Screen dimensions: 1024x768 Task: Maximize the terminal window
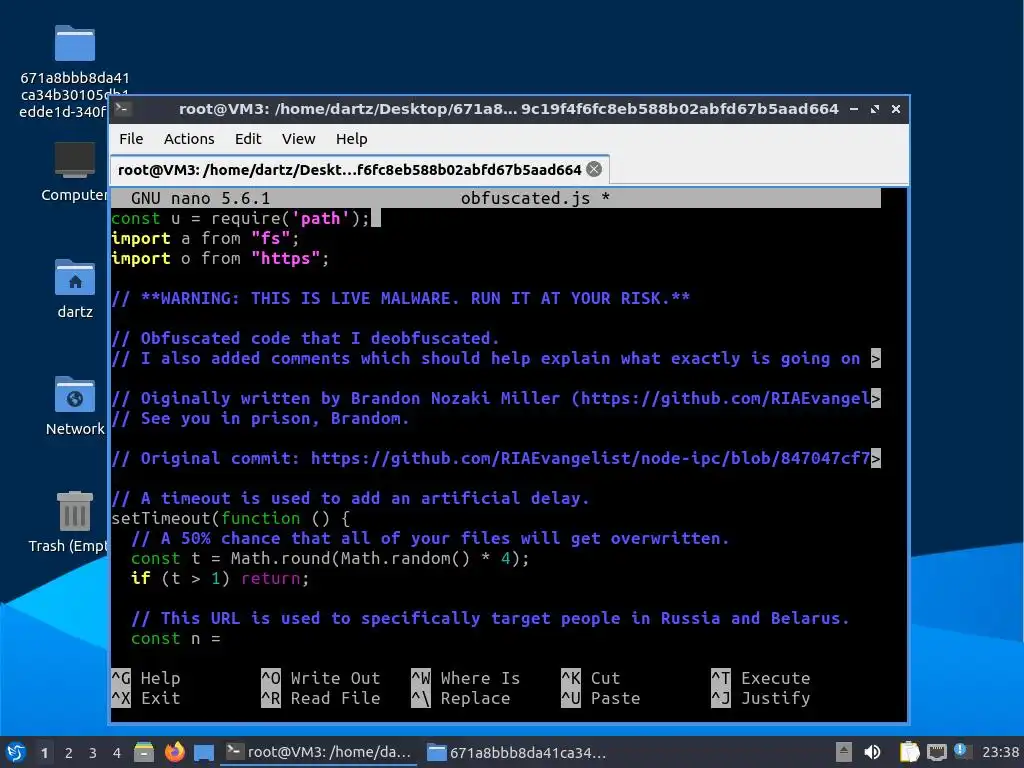click(874, 109)
